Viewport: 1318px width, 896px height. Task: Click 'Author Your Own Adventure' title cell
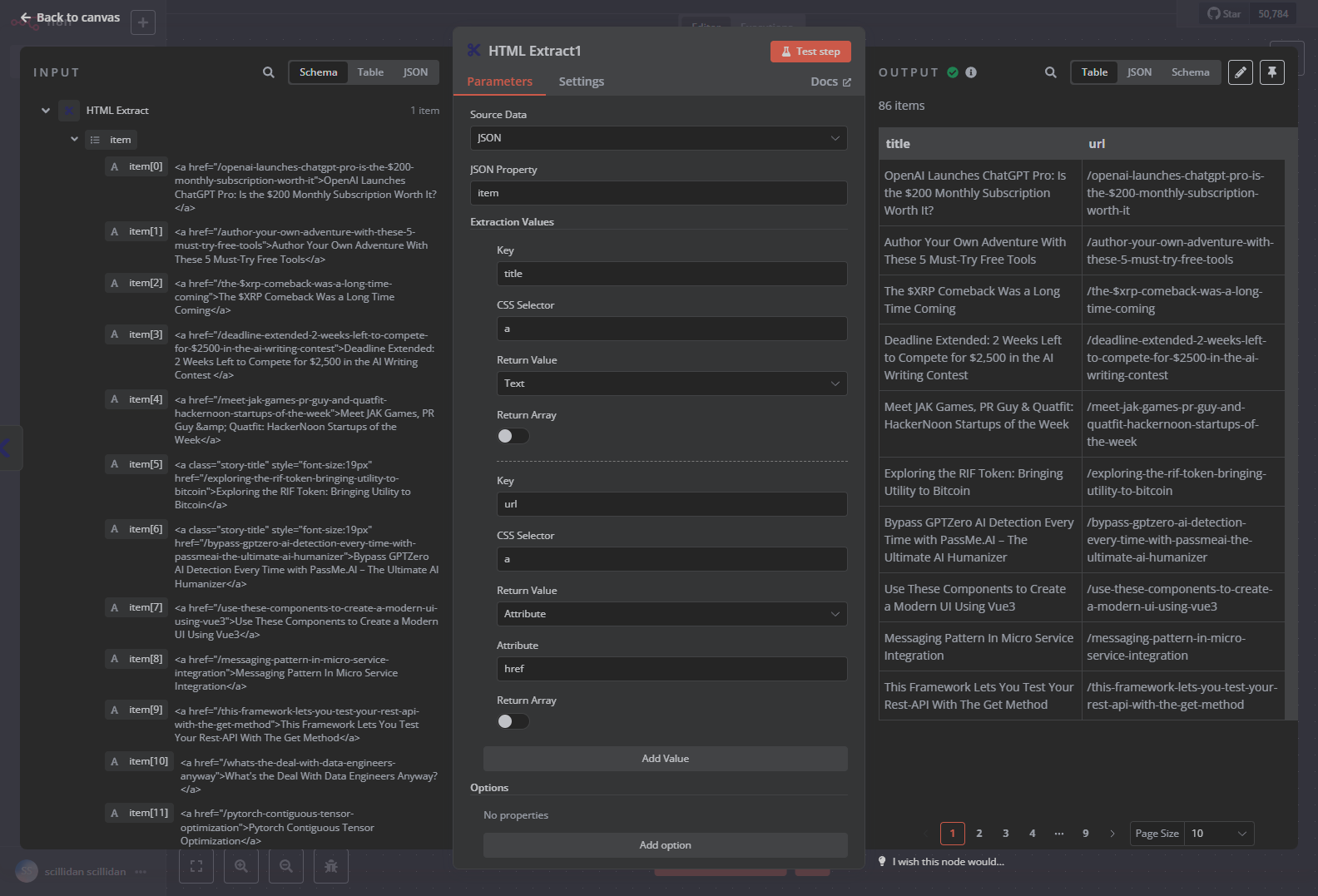(980, 250)
